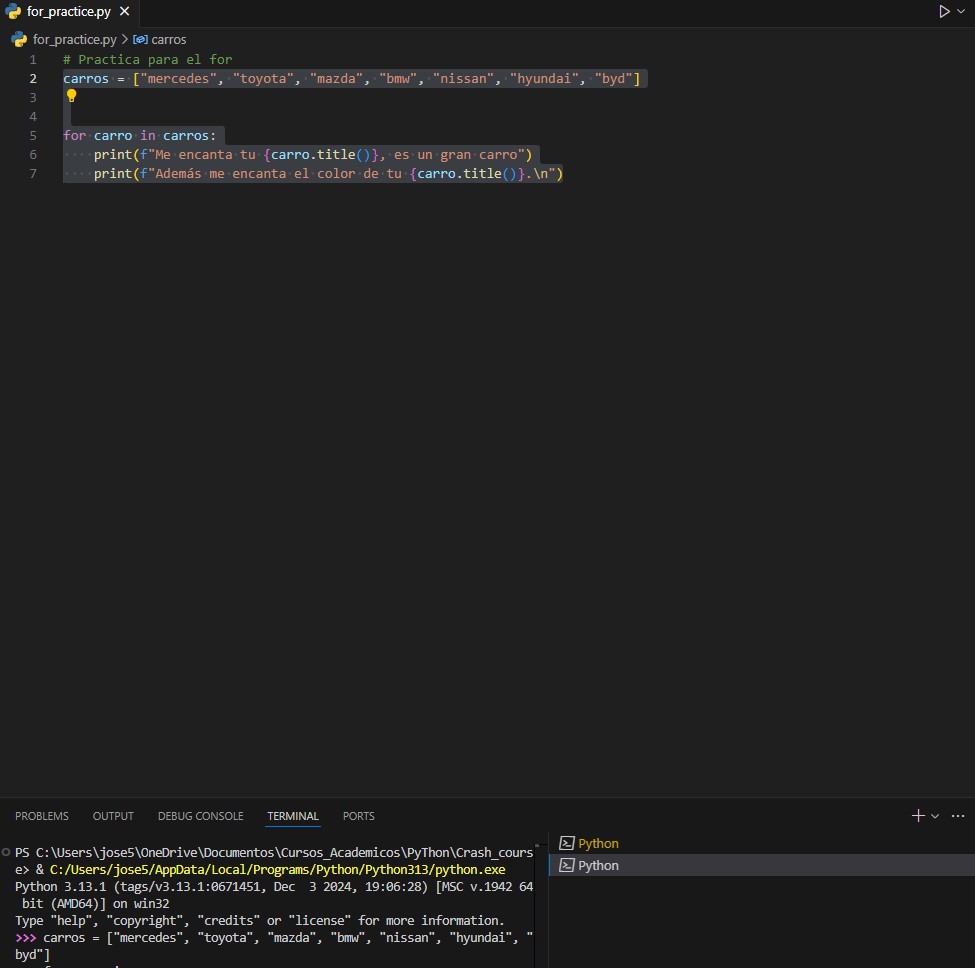The image size is (975, 968).
Task: Switch to the OUTPUT panel tab
Action: (x=113, y=816)
